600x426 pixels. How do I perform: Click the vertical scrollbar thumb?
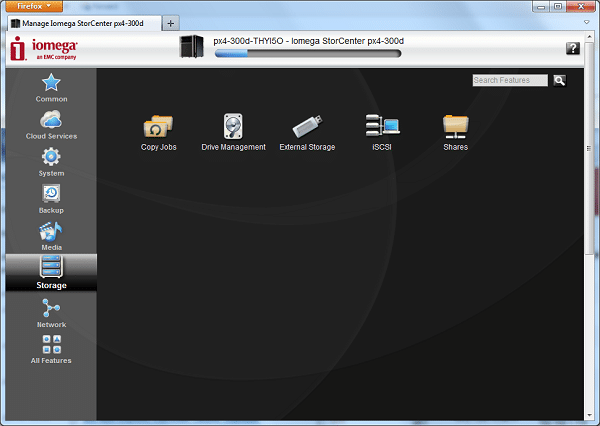pyautogui.click(x=589, y=148)
